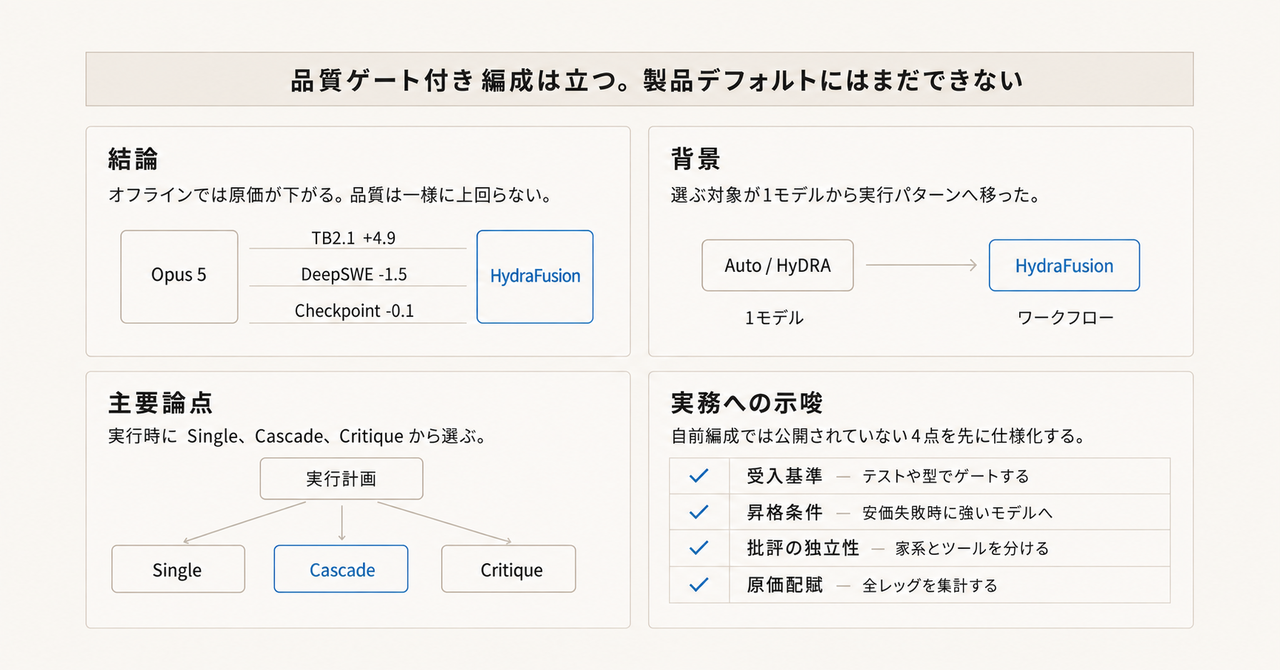Select the Single node
This screenshot has height=670, width=1280.
[x=177, y=570]
